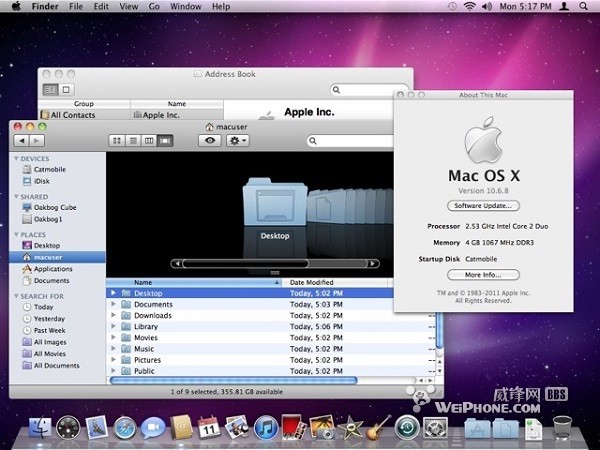Collapse SEARCH FOR sidebar section
The image size is (600, 450).
(x=16, y=296)
